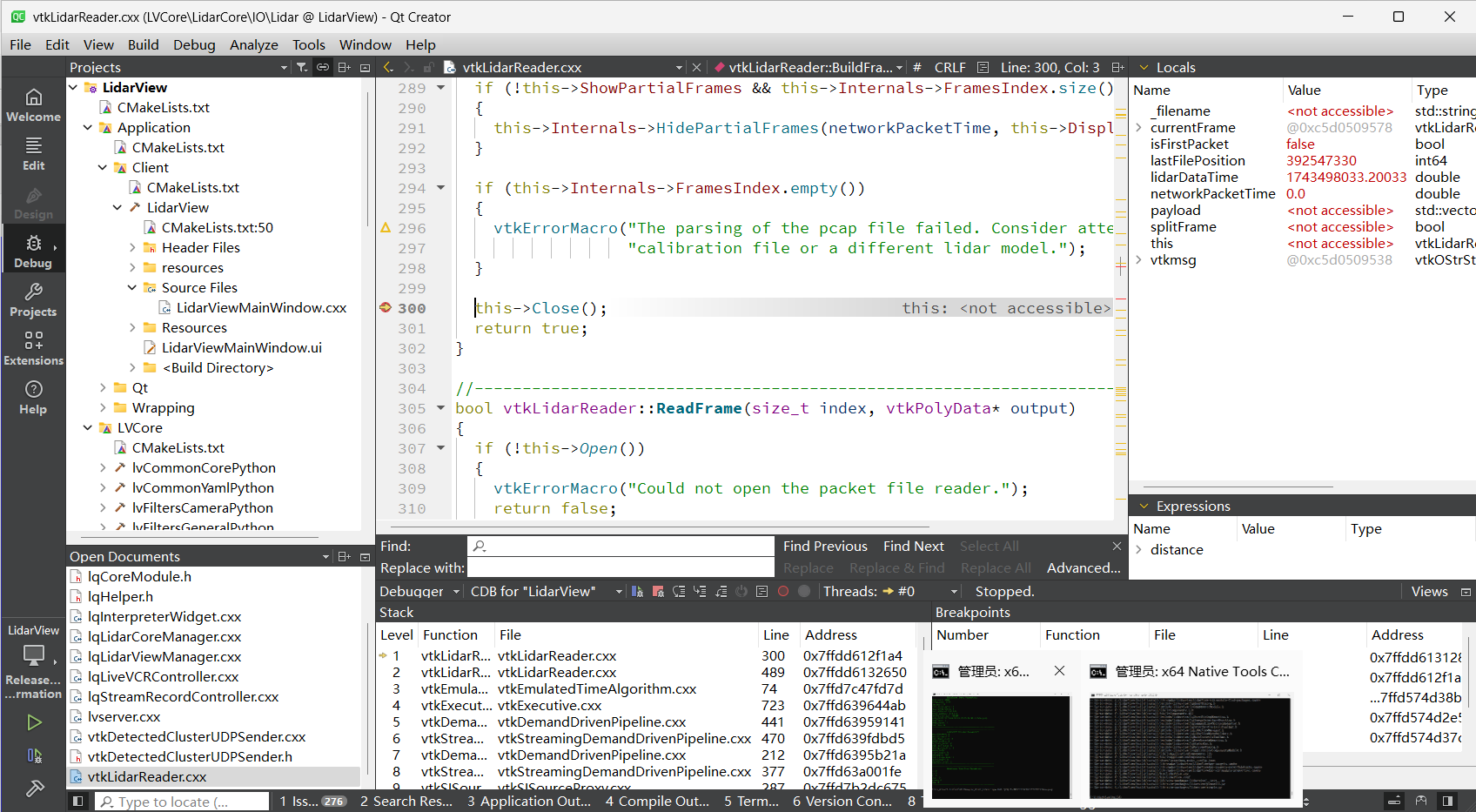Expand the distance expression
The image size is (1476, 812).
[1139, 549]
